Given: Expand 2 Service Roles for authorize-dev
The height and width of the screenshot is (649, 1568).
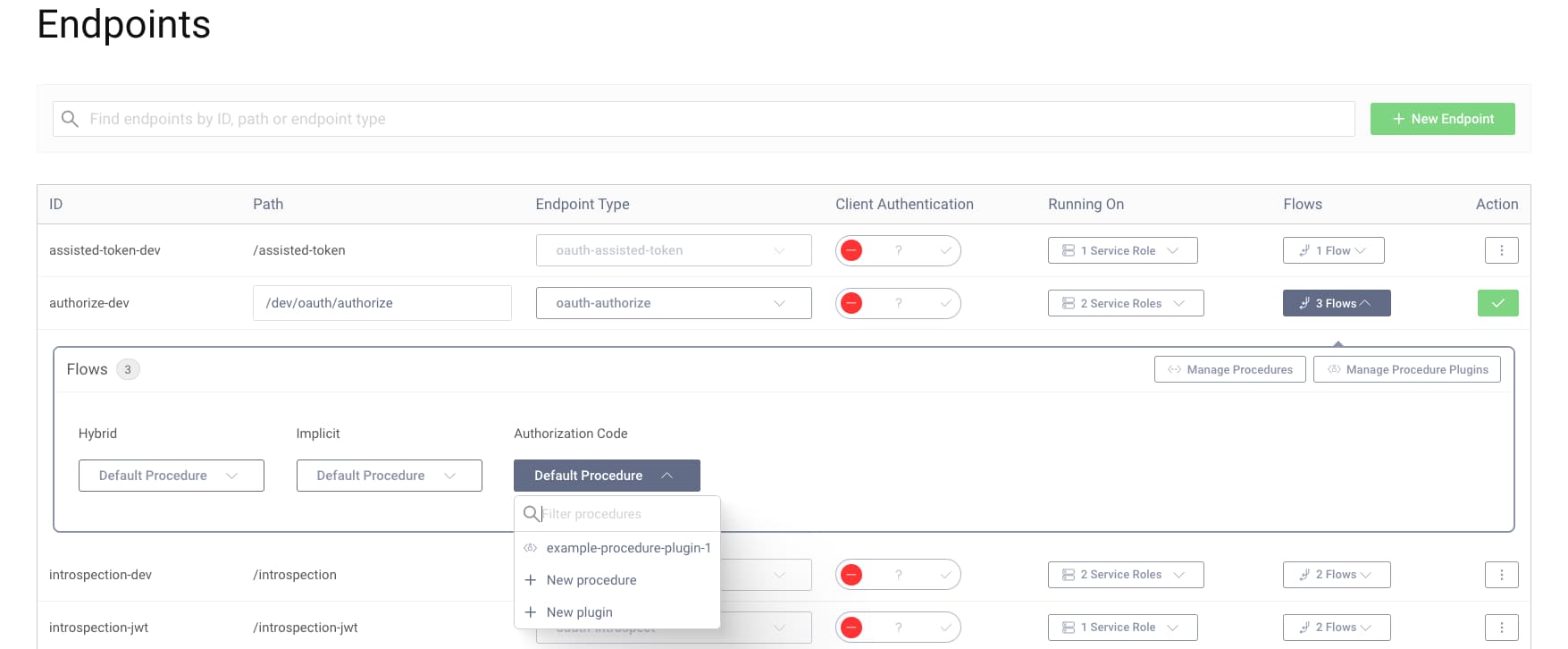Looking at the screenshot, I should pos(1126,303).
